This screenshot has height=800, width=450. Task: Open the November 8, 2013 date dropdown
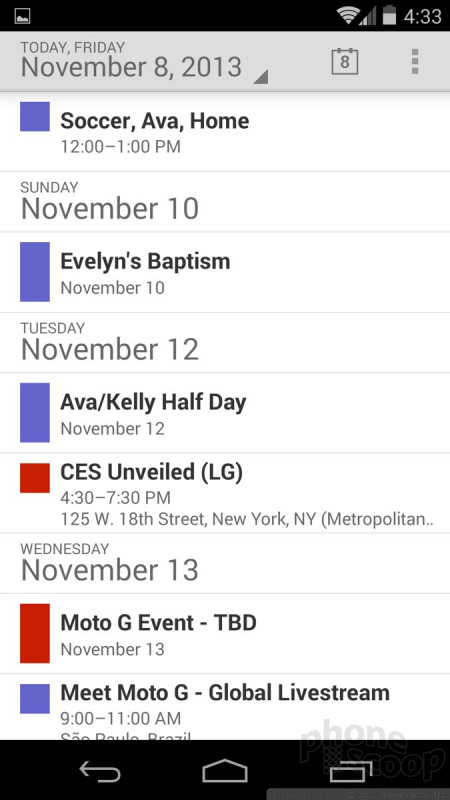tap(144, 62)
